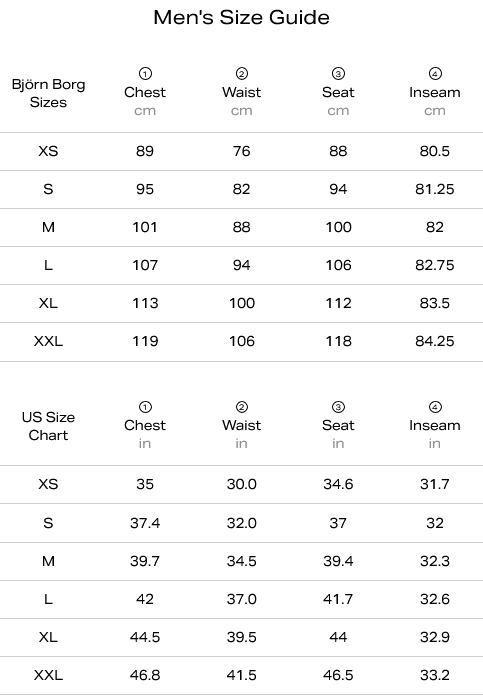Click the XXL row label in inches table
Viewport: 483px width, 695px height.
(x=48, y=675)
